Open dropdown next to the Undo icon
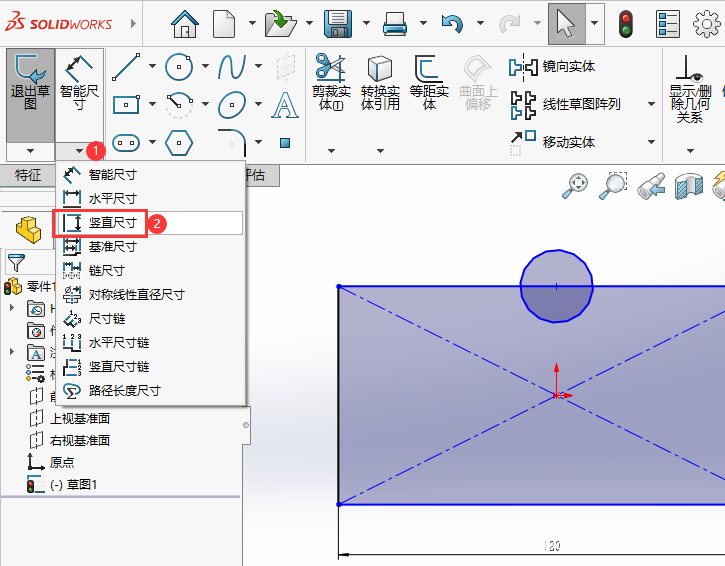The height and width of the screenshot is (566, 725). [x=480, y=23]
